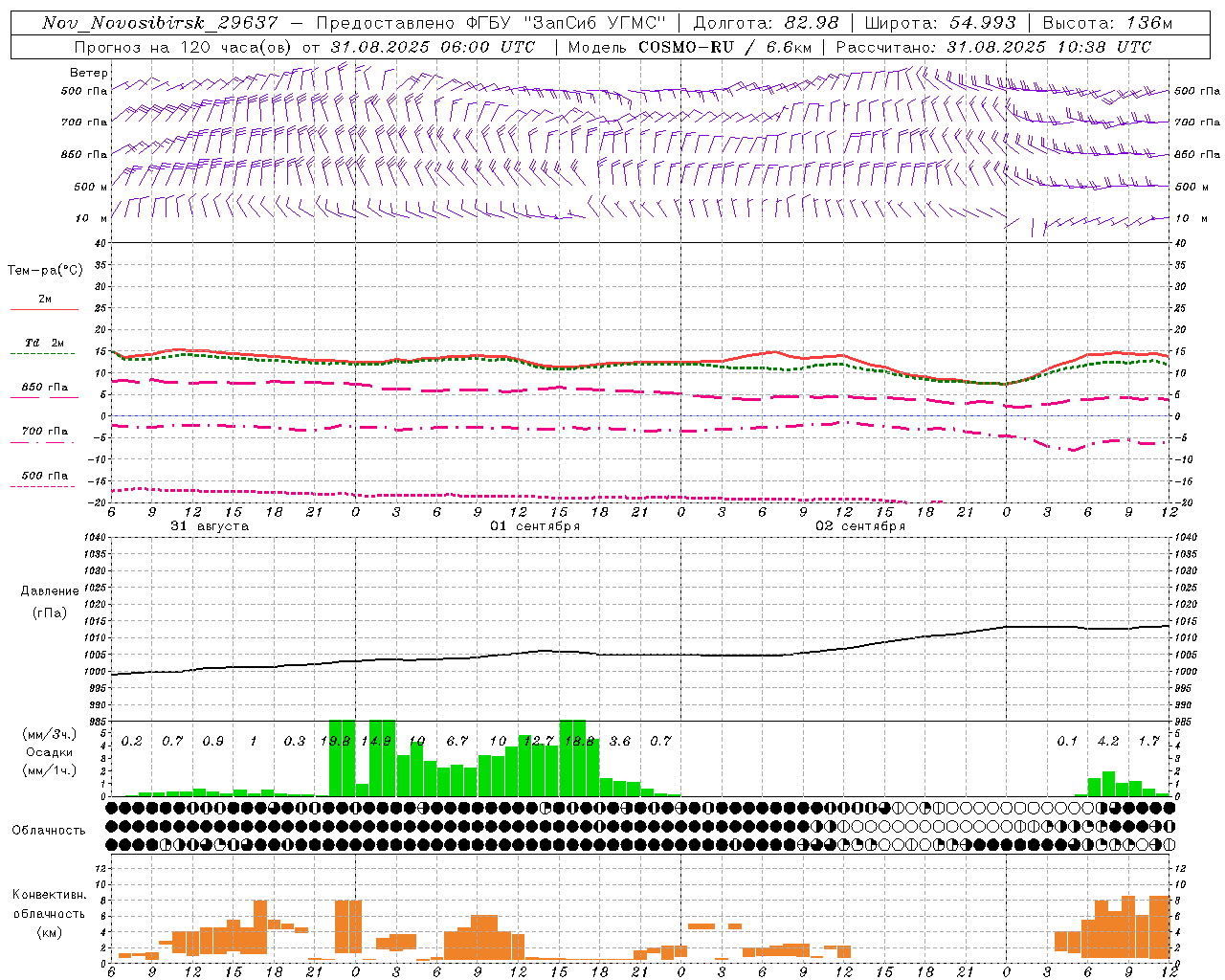Click the 3.6 precipitation total
Image resolution: width=1225 pixels, height=980 pixels.
tap(620, 741)
